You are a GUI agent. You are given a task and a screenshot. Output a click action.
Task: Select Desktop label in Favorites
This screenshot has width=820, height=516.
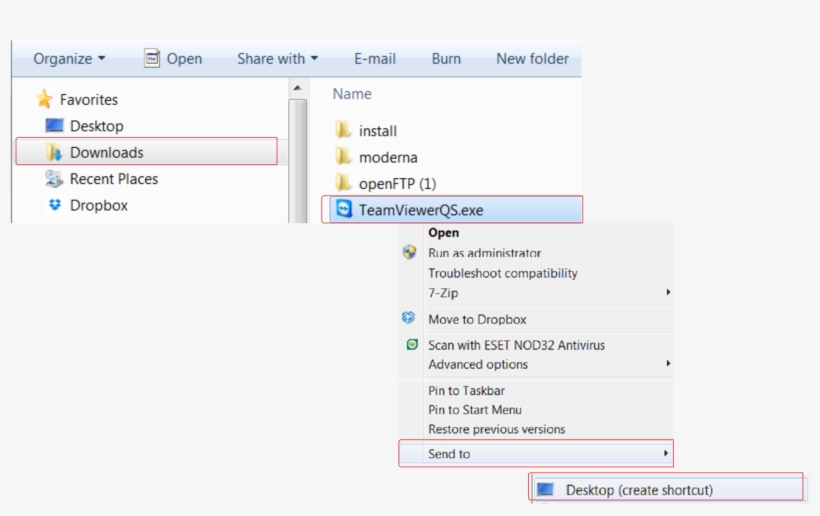coord(97,126)
